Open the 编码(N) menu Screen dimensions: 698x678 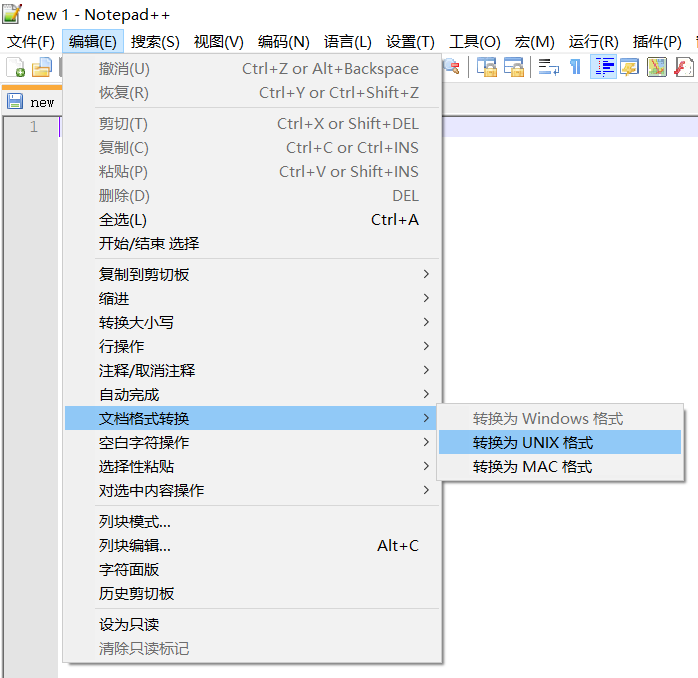pos(284,42)
